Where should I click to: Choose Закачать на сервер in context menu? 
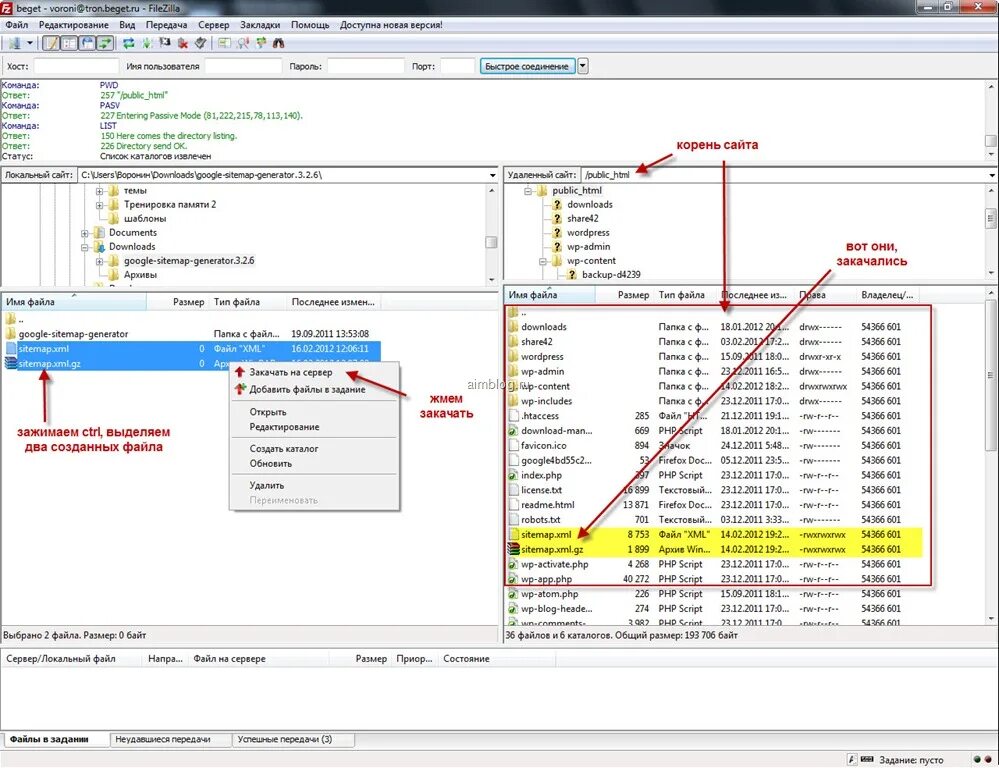tap(314, 372)
